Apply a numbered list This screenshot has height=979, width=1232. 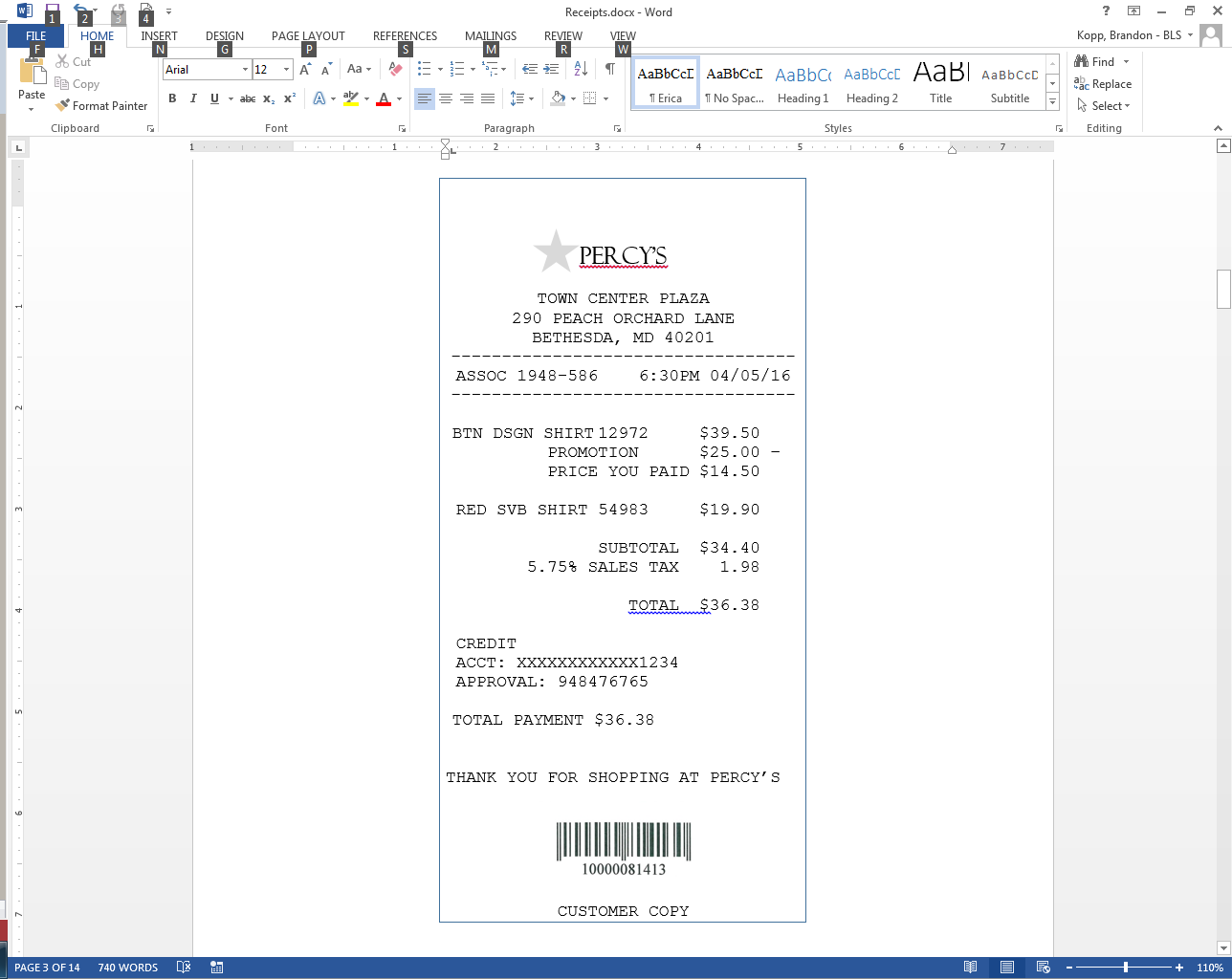pyautogui.click(x=457, y=69)
